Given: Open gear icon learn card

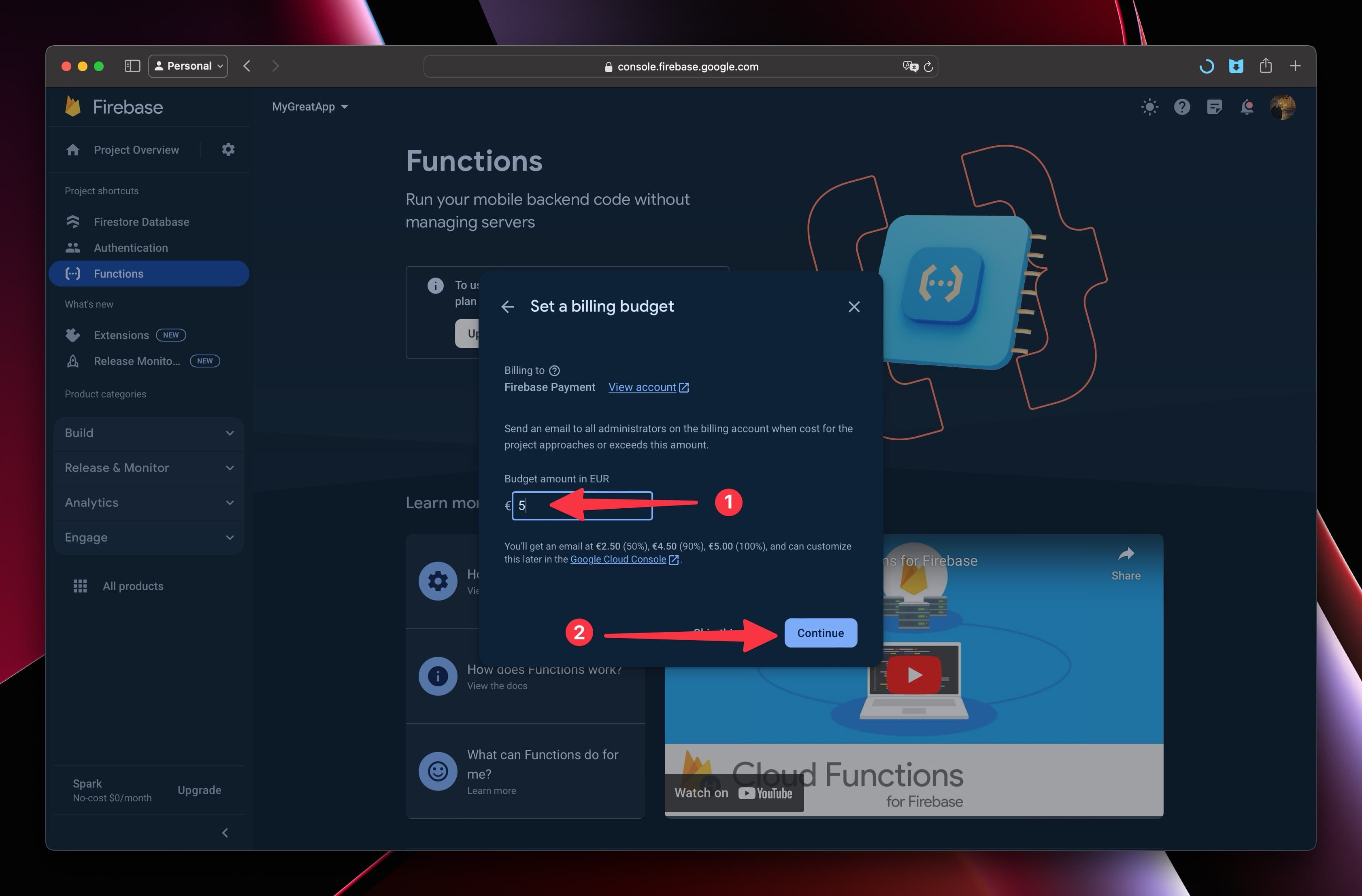Looking at the screenshot, I should click(438, 581).
